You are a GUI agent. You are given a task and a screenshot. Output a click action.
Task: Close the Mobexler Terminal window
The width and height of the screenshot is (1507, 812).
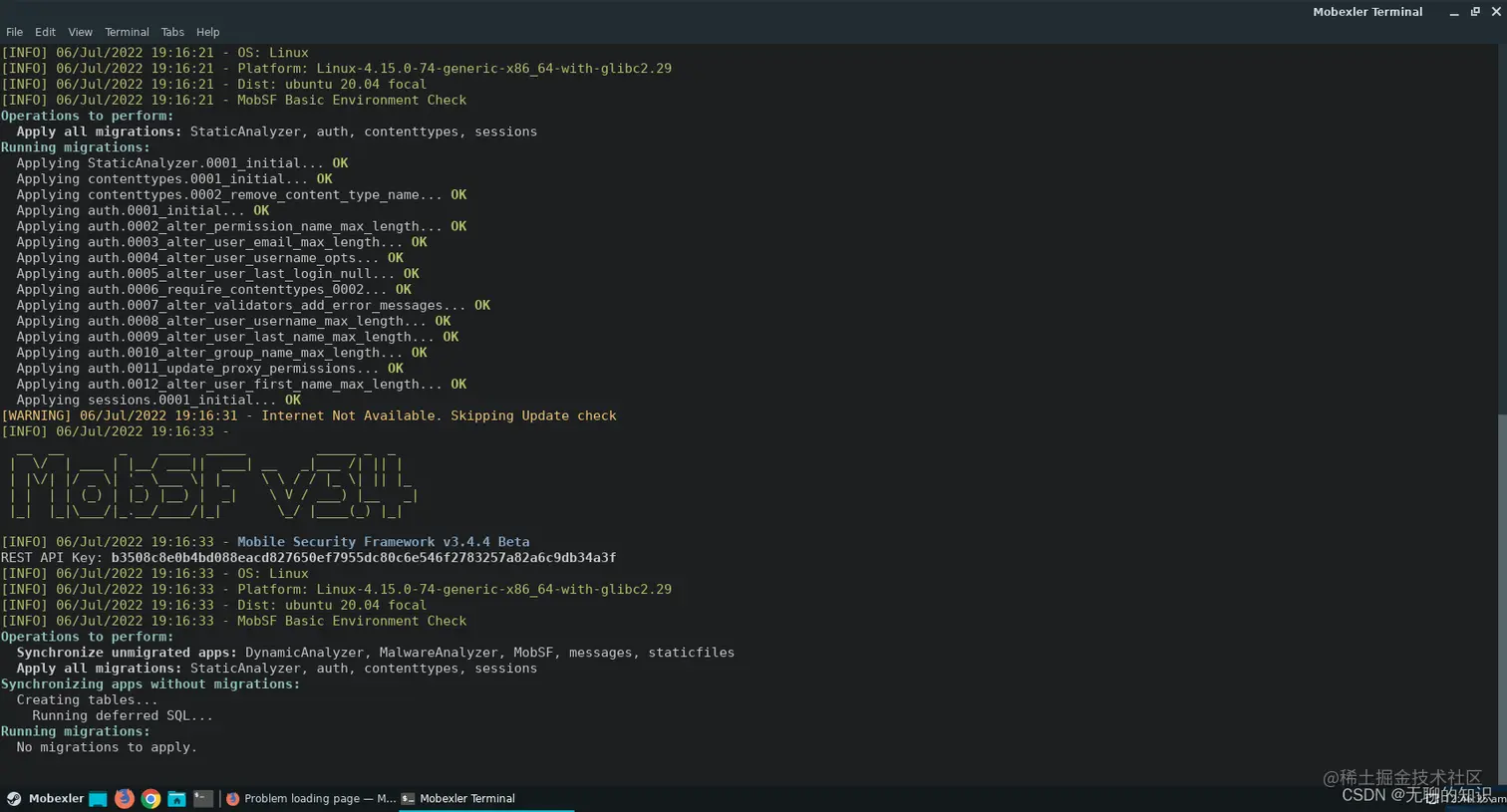click(1496, 12)
